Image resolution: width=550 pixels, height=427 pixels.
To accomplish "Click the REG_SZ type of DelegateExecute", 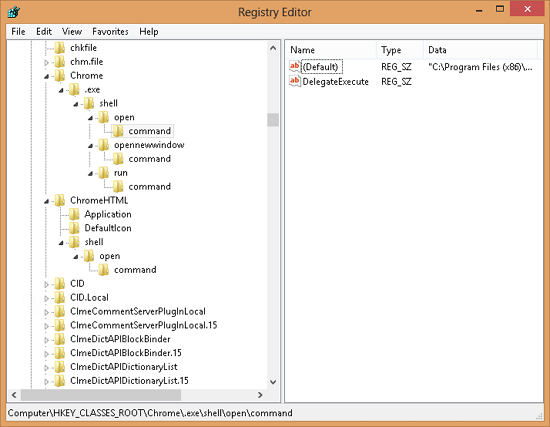I will 396,81.
